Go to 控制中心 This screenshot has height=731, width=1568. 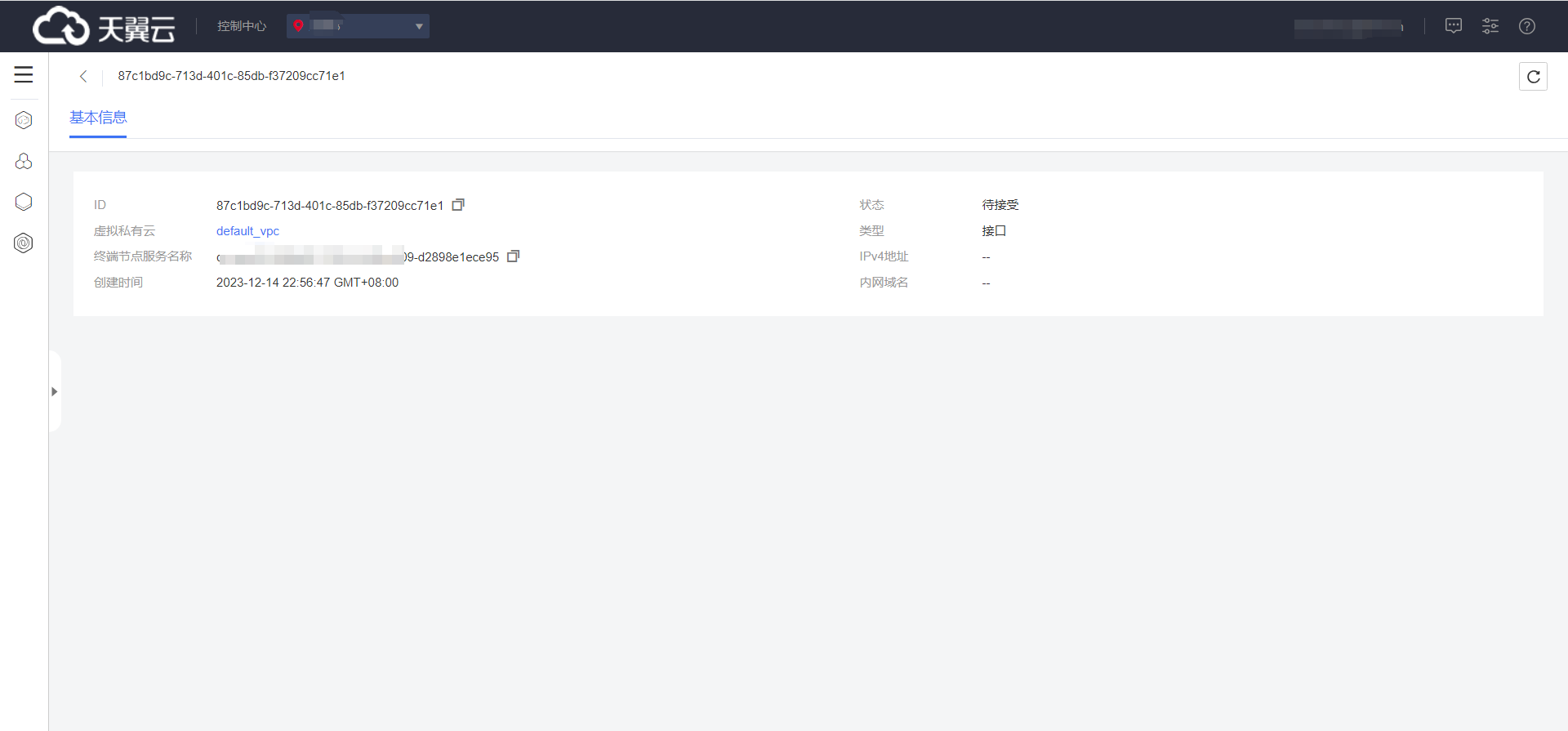[x=242, y=26]
